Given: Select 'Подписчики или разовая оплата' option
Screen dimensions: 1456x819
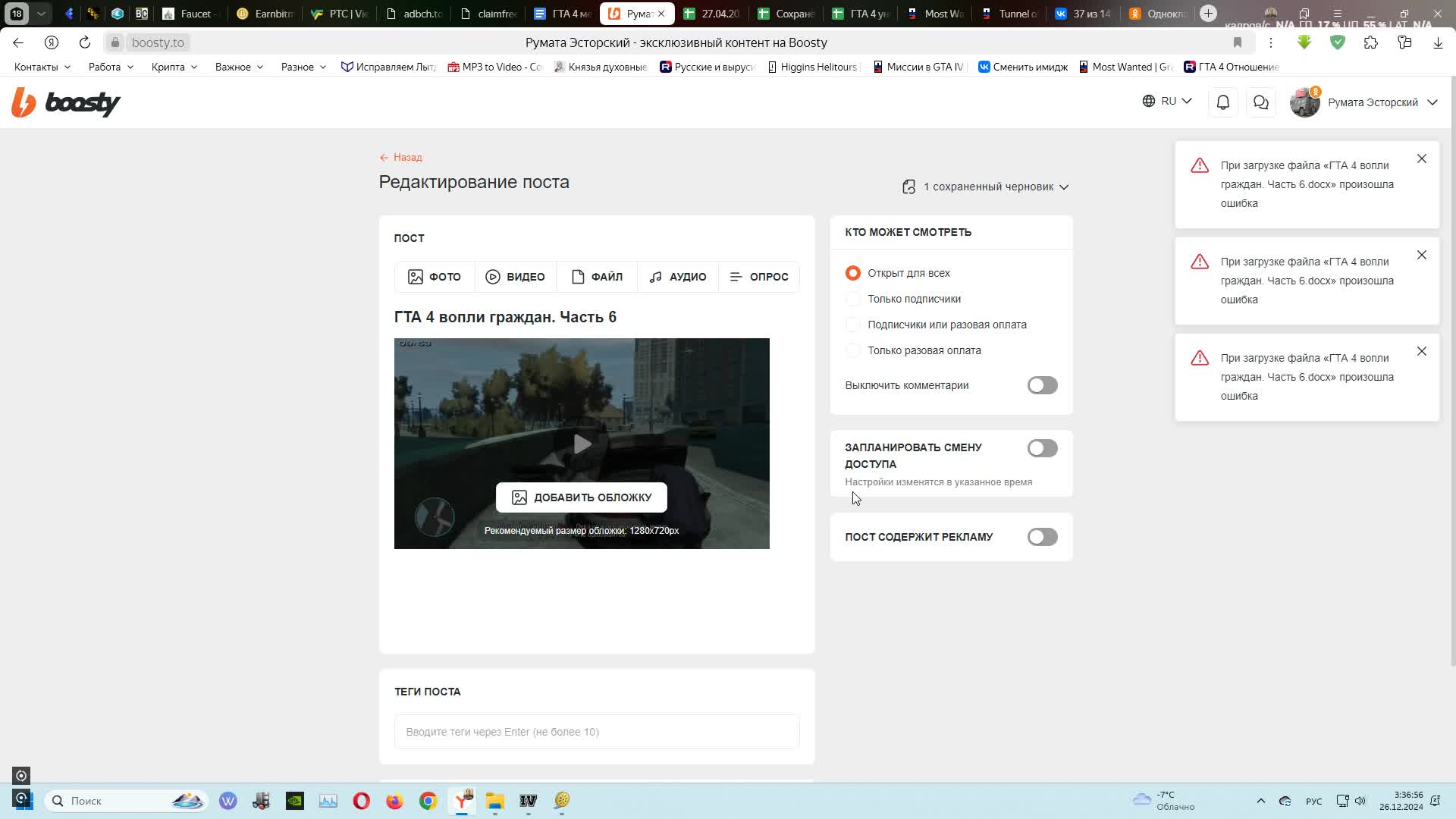Looking at the screenshot, I should point(852,325).
